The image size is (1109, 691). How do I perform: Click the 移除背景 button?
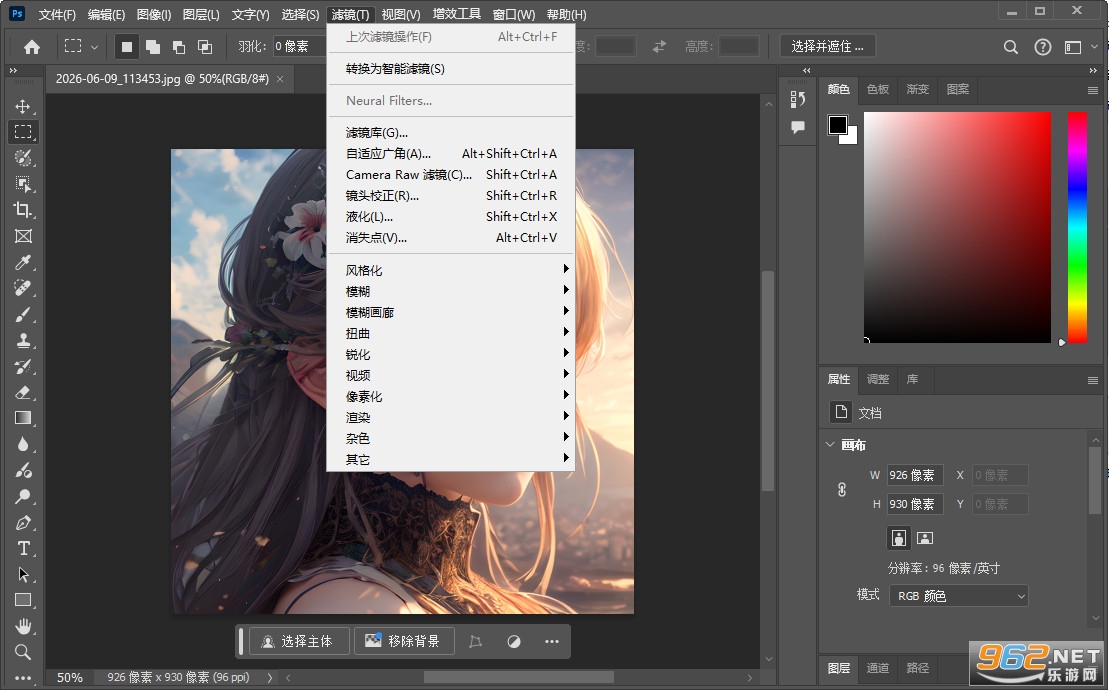click(403, 641)
